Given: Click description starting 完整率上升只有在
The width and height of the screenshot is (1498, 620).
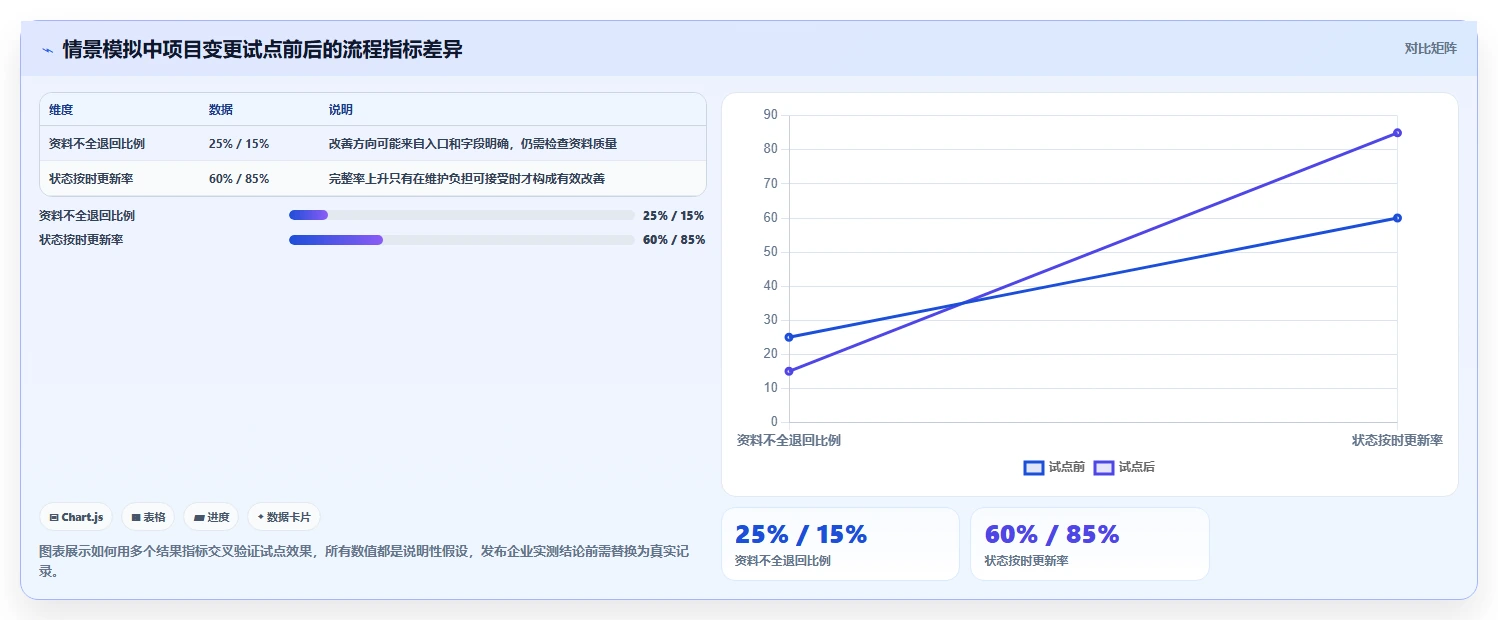Looking at the screenshot, I should (x=467, y=179).
